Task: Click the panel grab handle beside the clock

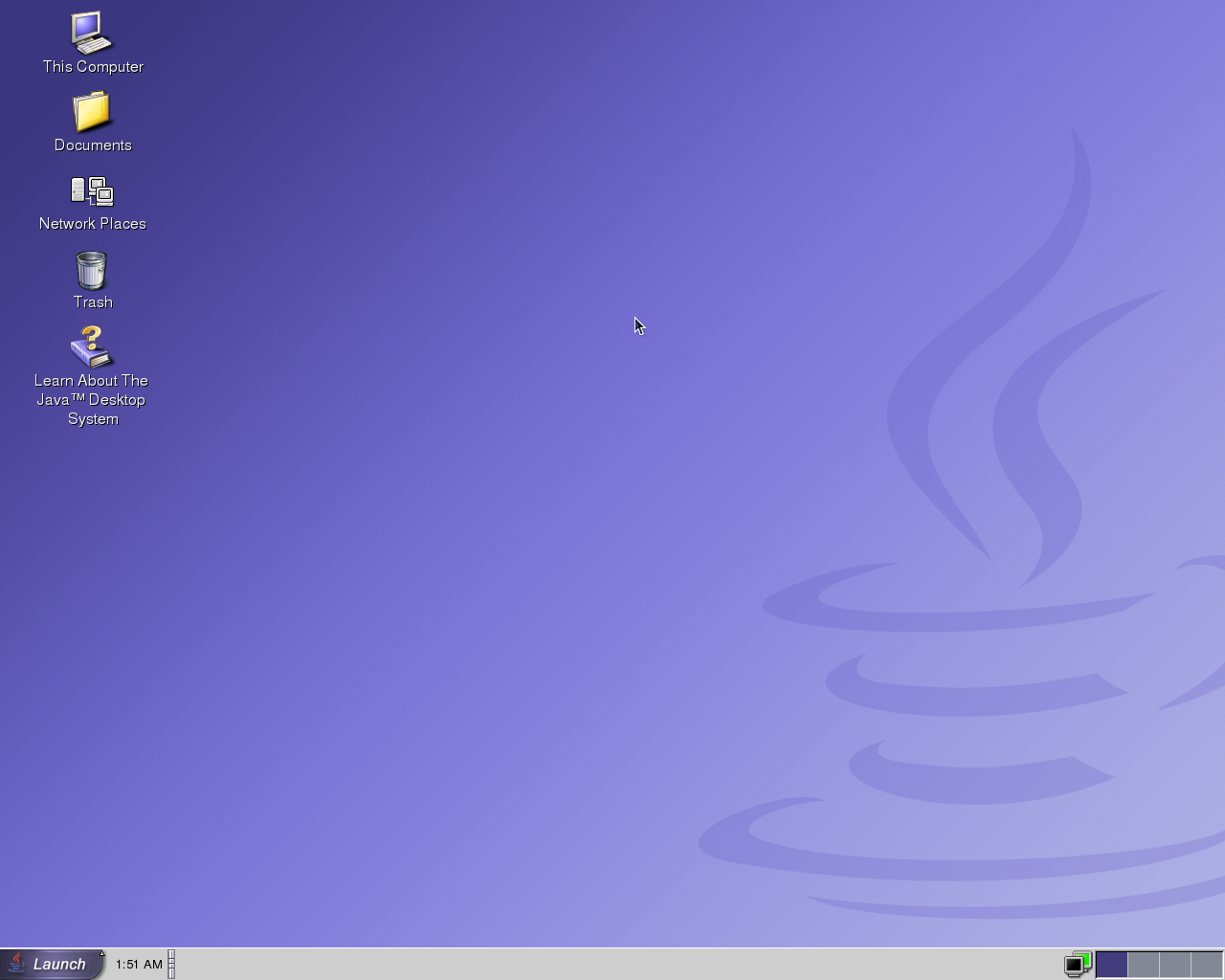Action: (x=171, y=964)
